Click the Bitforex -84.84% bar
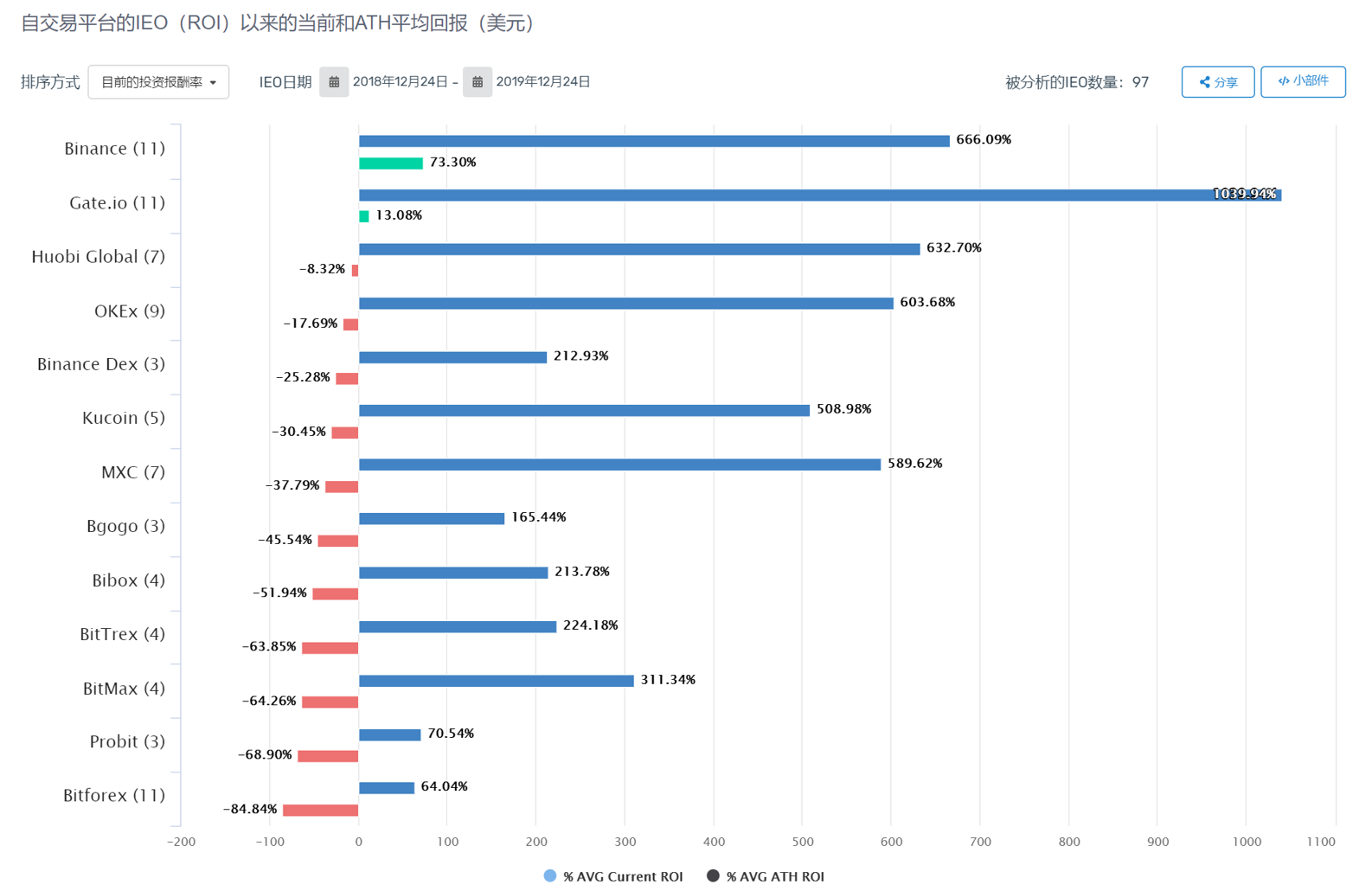Image resolution: width=1372 pixels, height=891 pixels. point(321,811)
